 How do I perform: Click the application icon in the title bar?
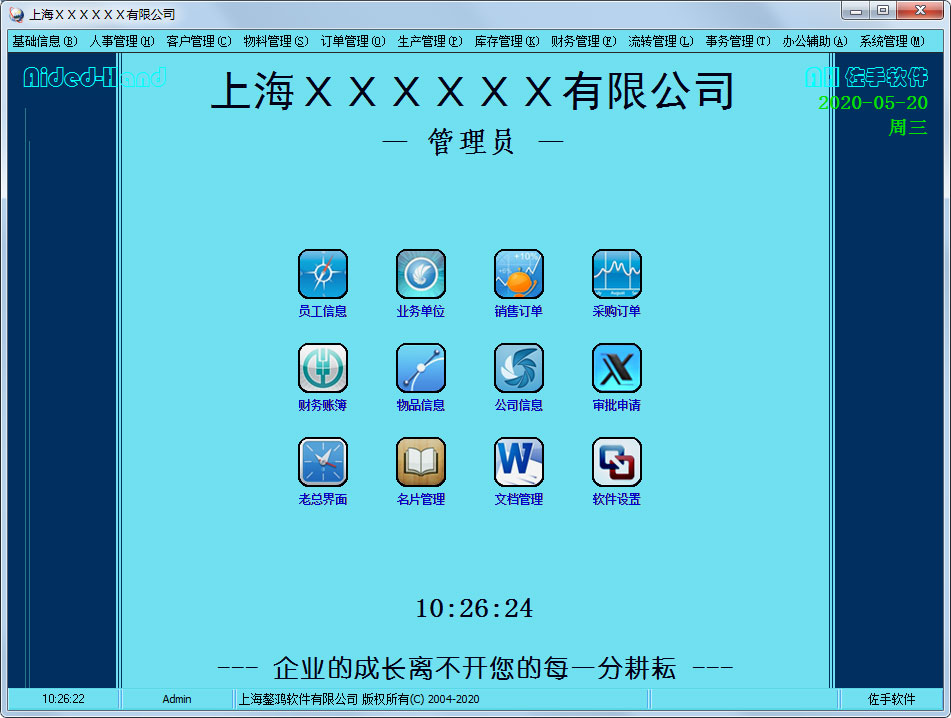coord(17,14)
